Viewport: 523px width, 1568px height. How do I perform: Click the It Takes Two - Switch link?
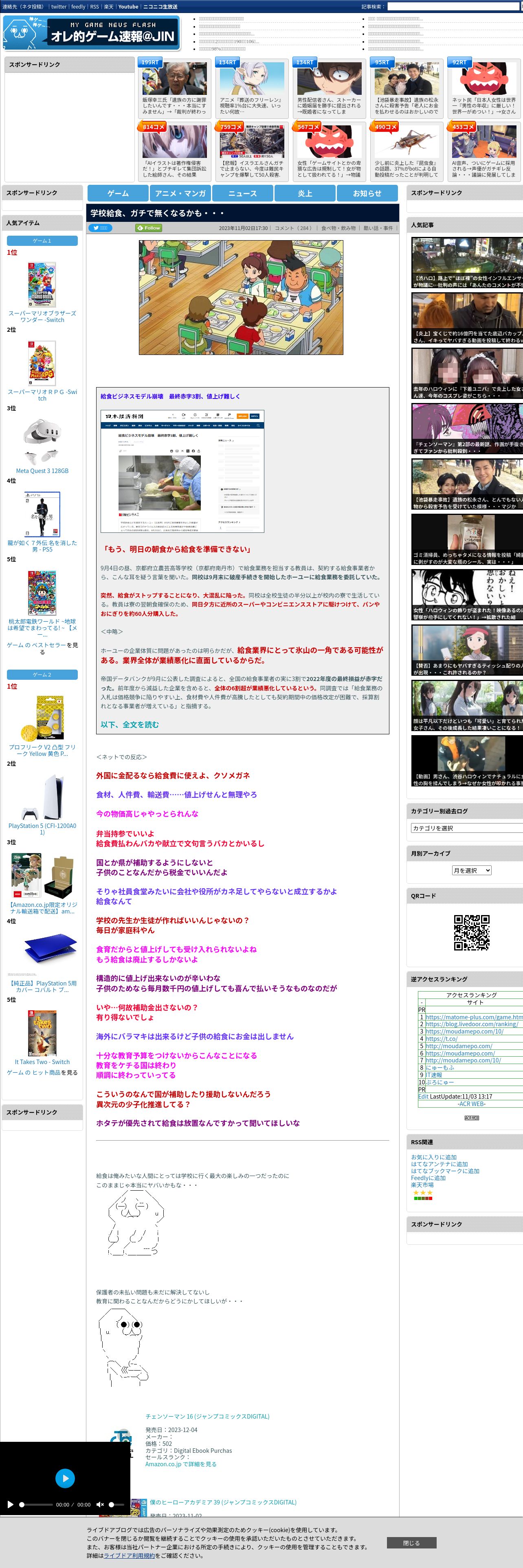click(42, 1062)
